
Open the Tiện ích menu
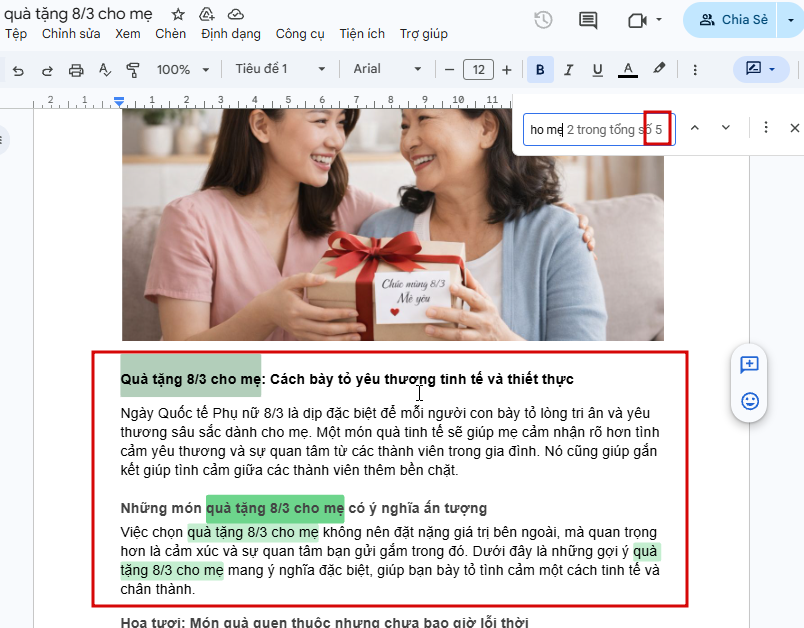click(362, 34)
